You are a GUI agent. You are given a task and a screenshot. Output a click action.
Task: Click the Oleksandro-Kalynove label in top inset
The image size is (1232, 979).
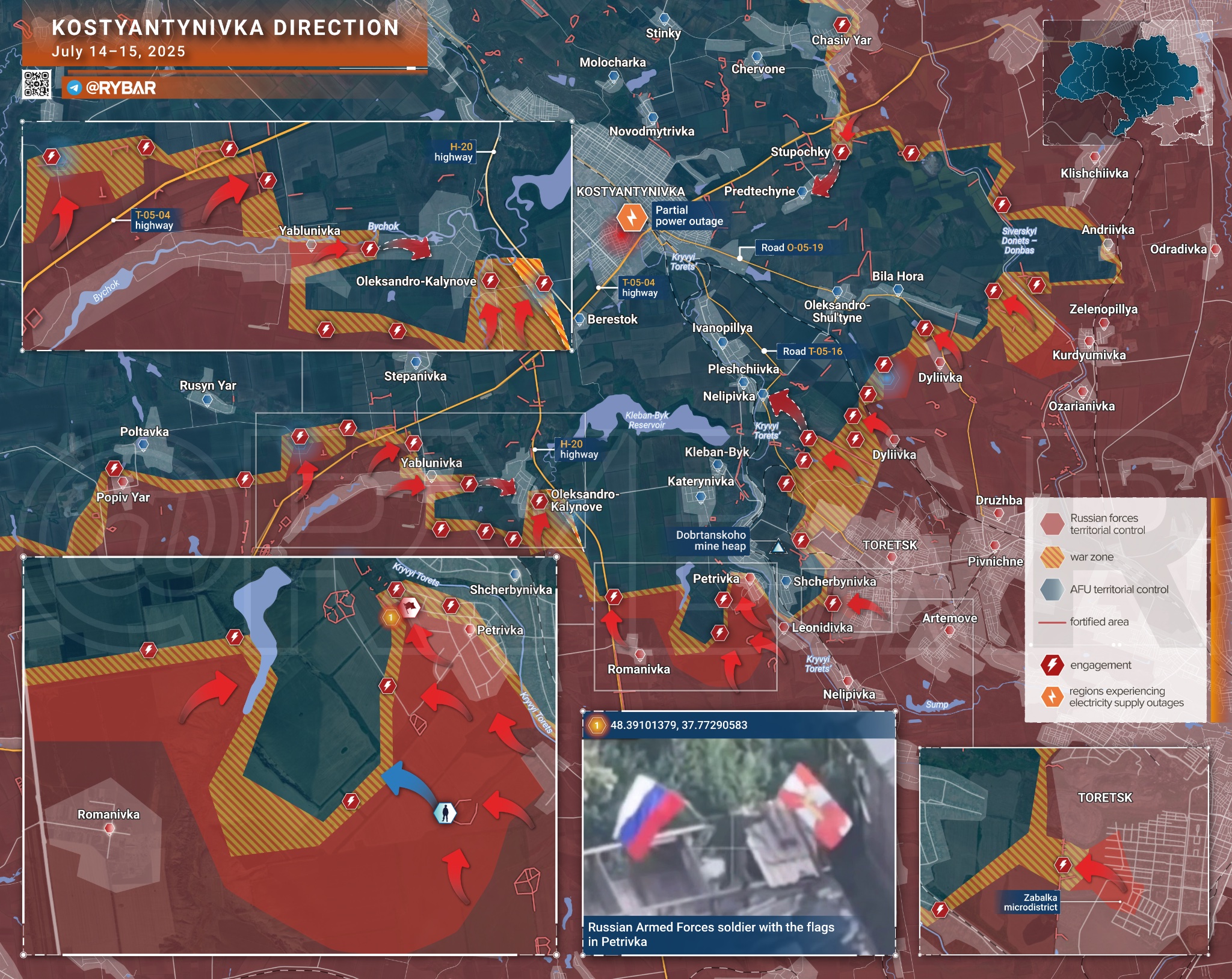click(416, 281)
